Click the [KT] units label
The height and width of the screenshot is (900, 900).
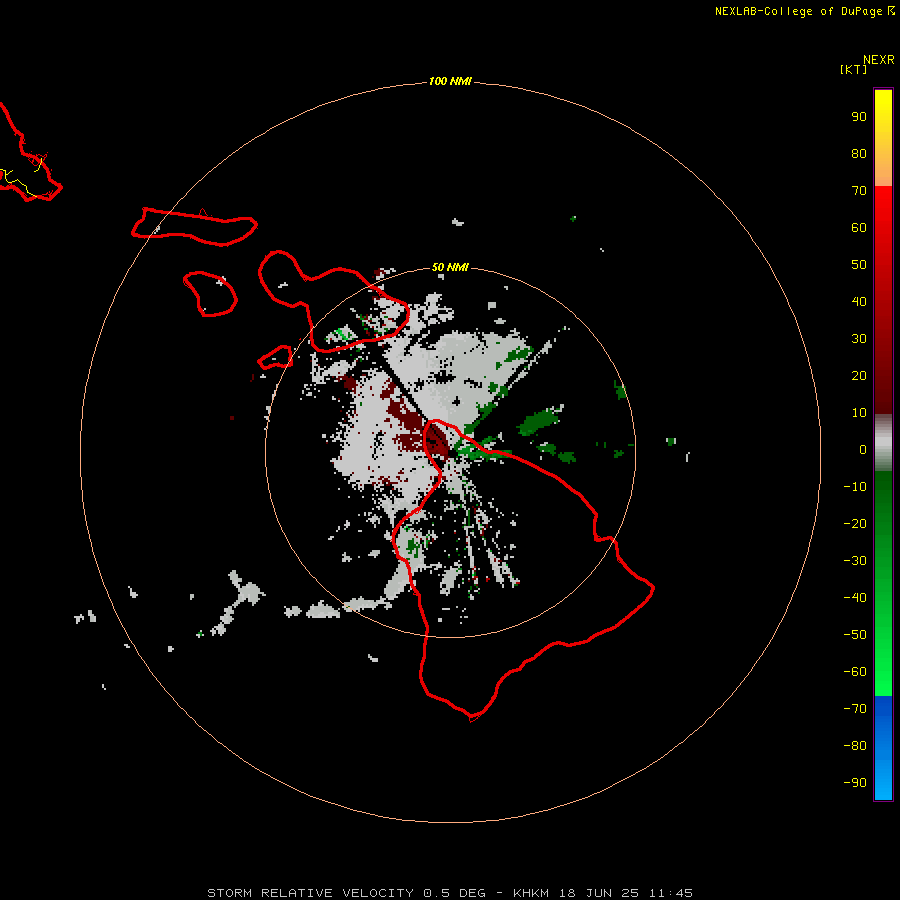pyautogui.click(x=853, y=70)
